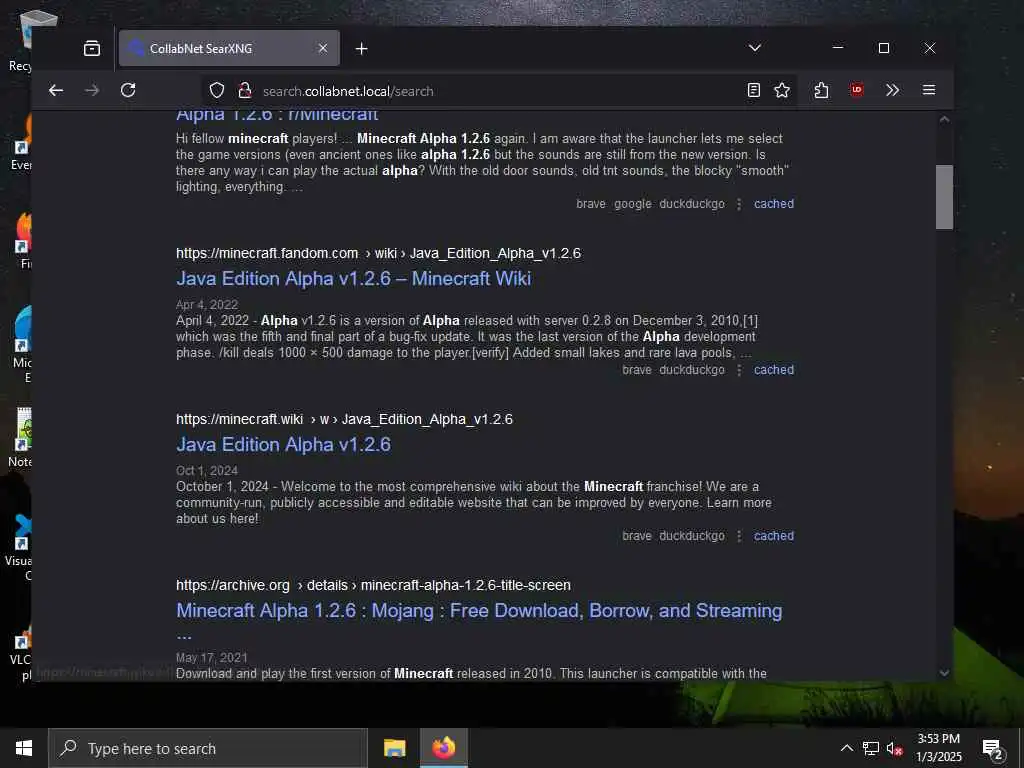Screen dimensions: 1024x768
Task: Open cached link for minecraft.fandom.com result
Action: tap(774, 370)
